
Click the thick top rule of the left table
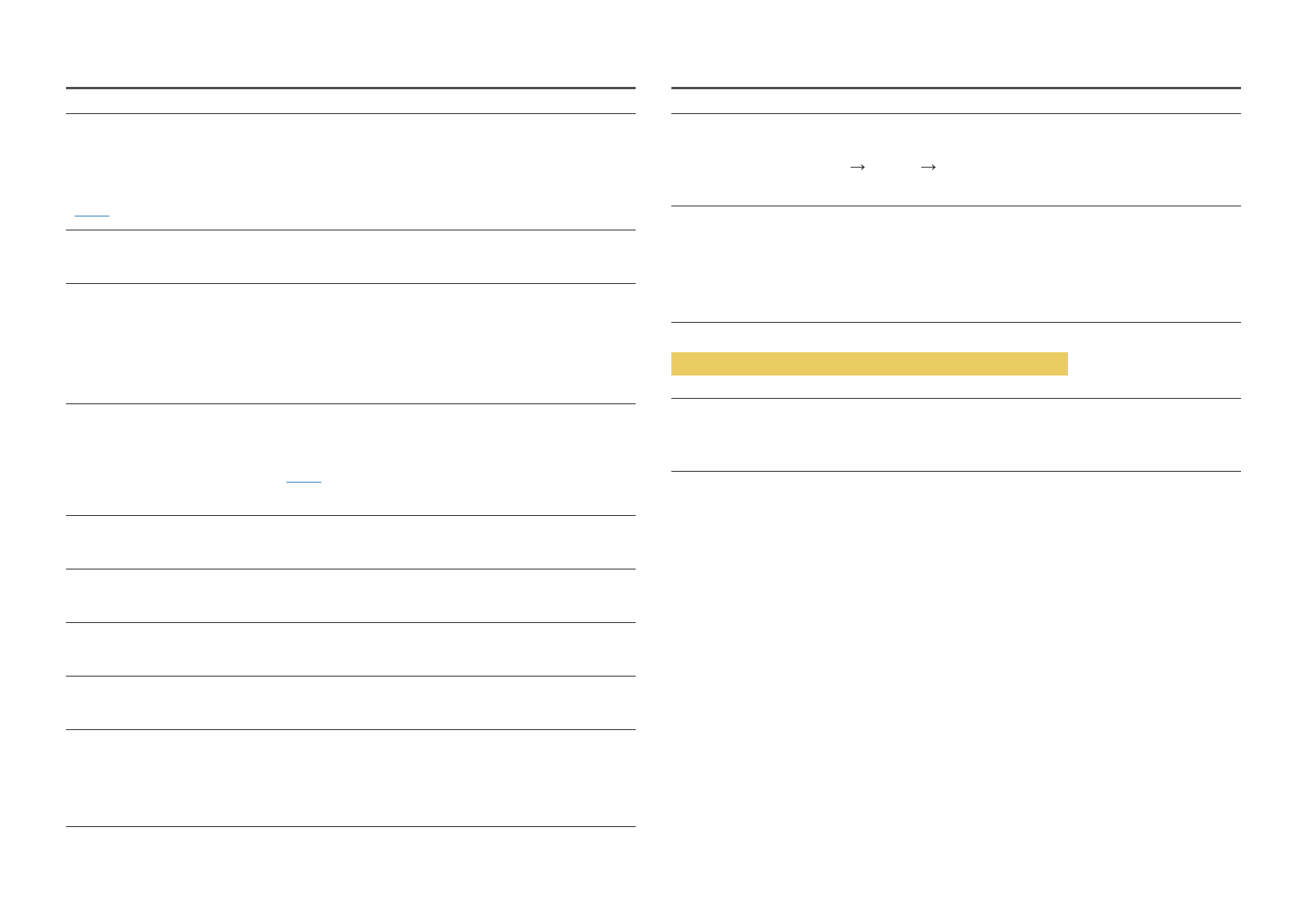350,88
